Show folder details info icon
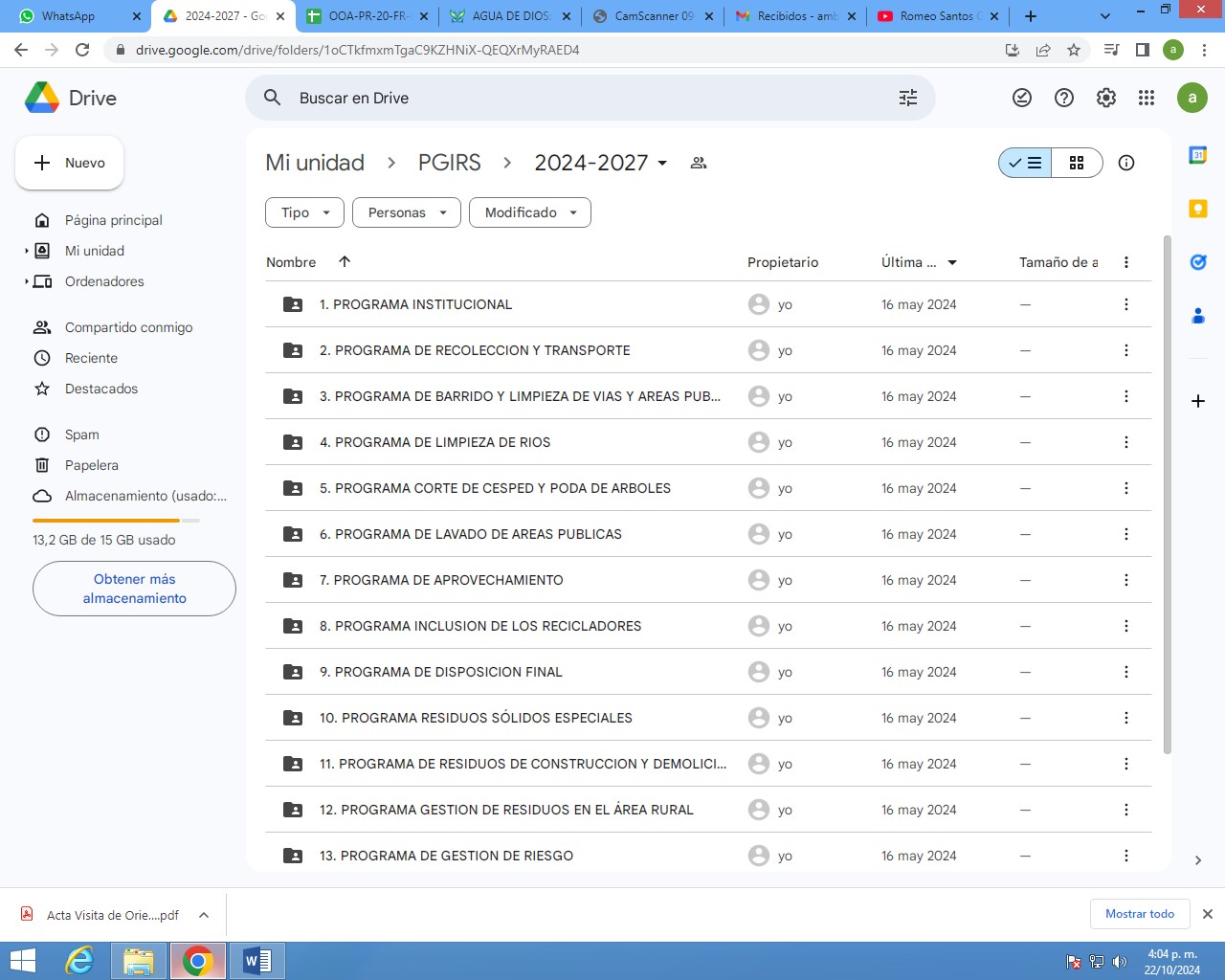 click(x=1126, y=163)
